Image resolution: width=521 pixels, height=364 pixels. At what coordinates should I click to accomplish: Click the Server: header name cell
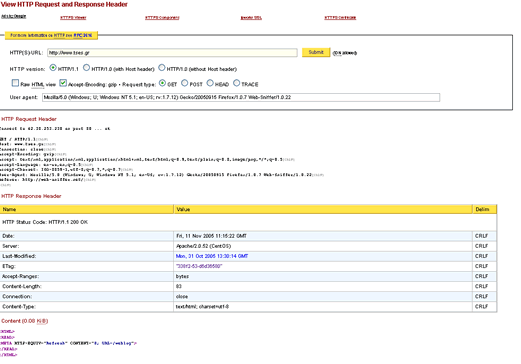coord(87,246)
